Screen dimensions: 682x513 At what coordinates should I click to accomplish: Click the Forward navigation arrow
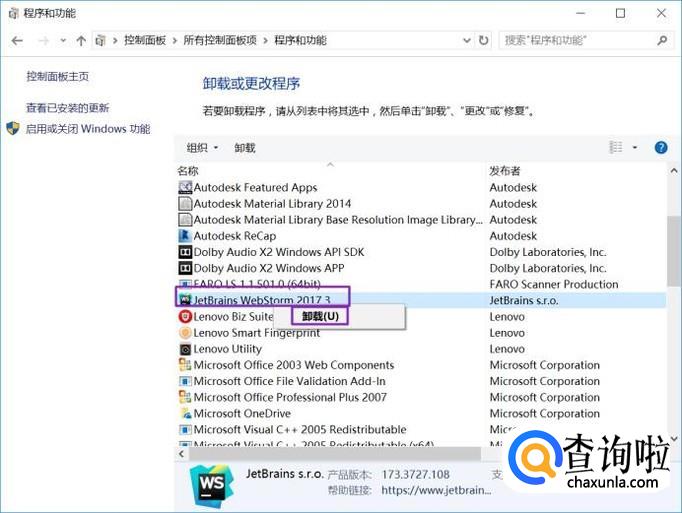43,41
